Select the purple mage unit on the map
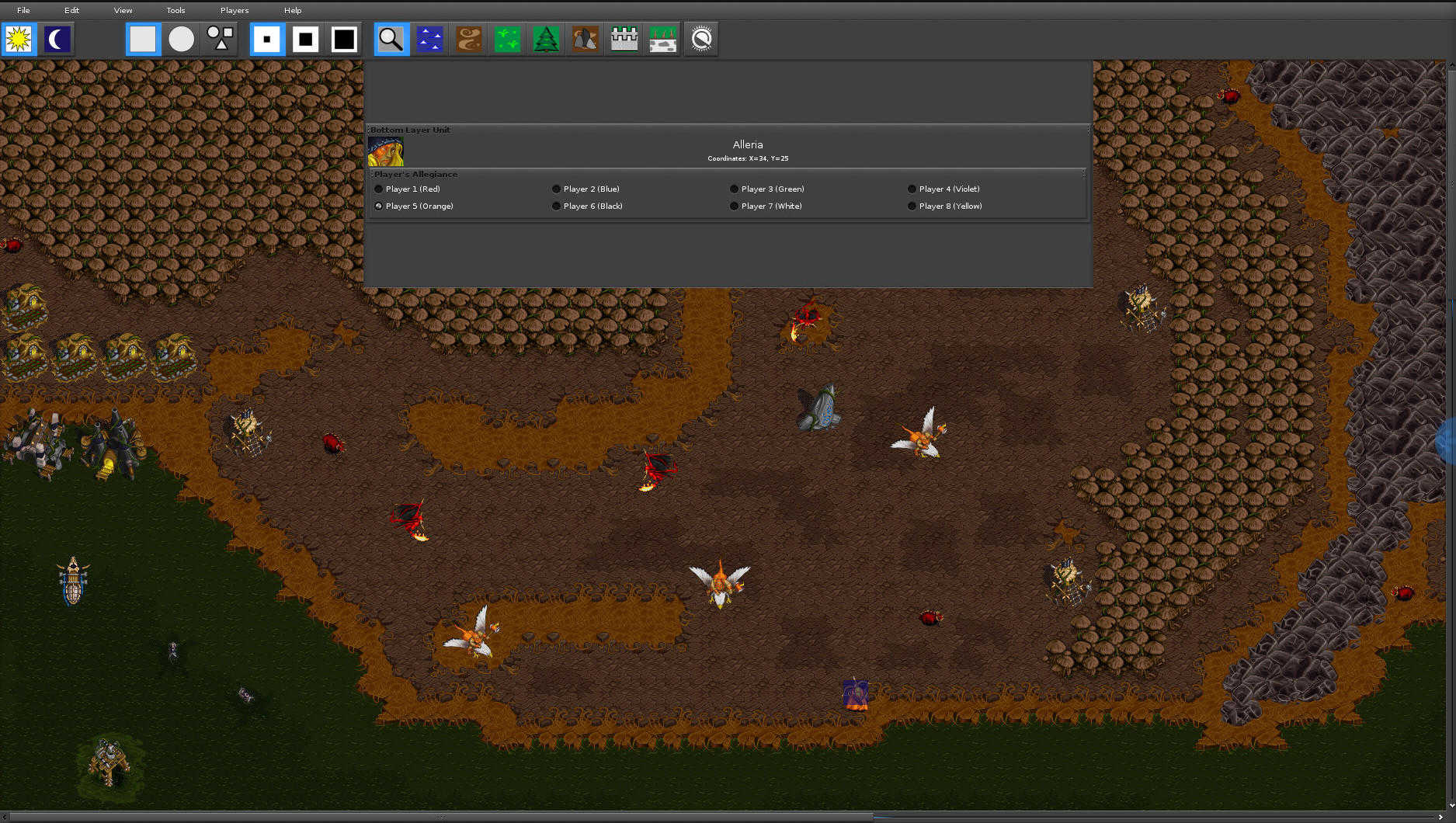 point(855,693)
